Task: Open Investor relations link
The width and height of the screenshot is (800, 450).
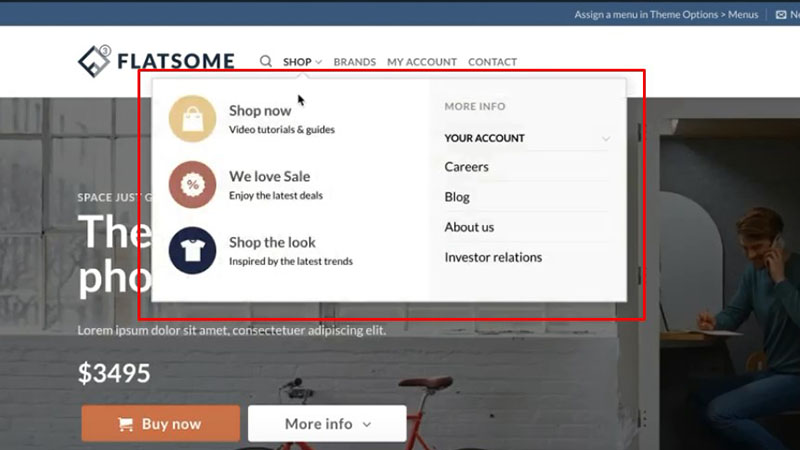Action: coord(493,257)
